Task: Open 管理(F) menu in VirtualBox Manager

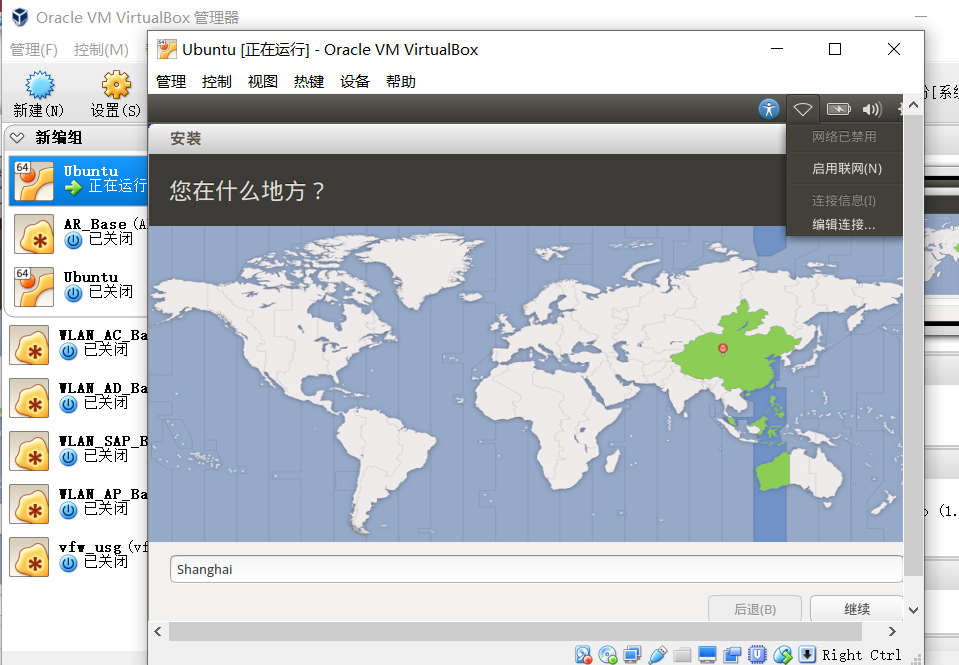Action: pyautogui.click(x=34, y=50)
